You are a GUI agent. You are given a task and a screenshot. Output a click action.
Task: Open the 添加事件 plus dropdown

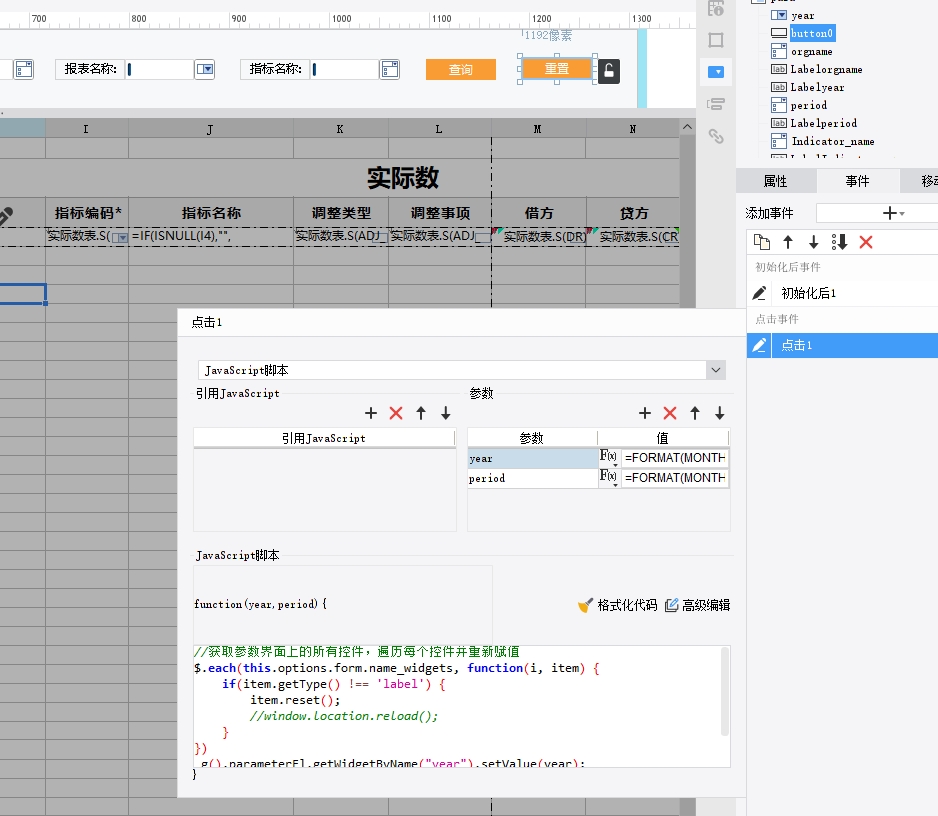(894, 213)
